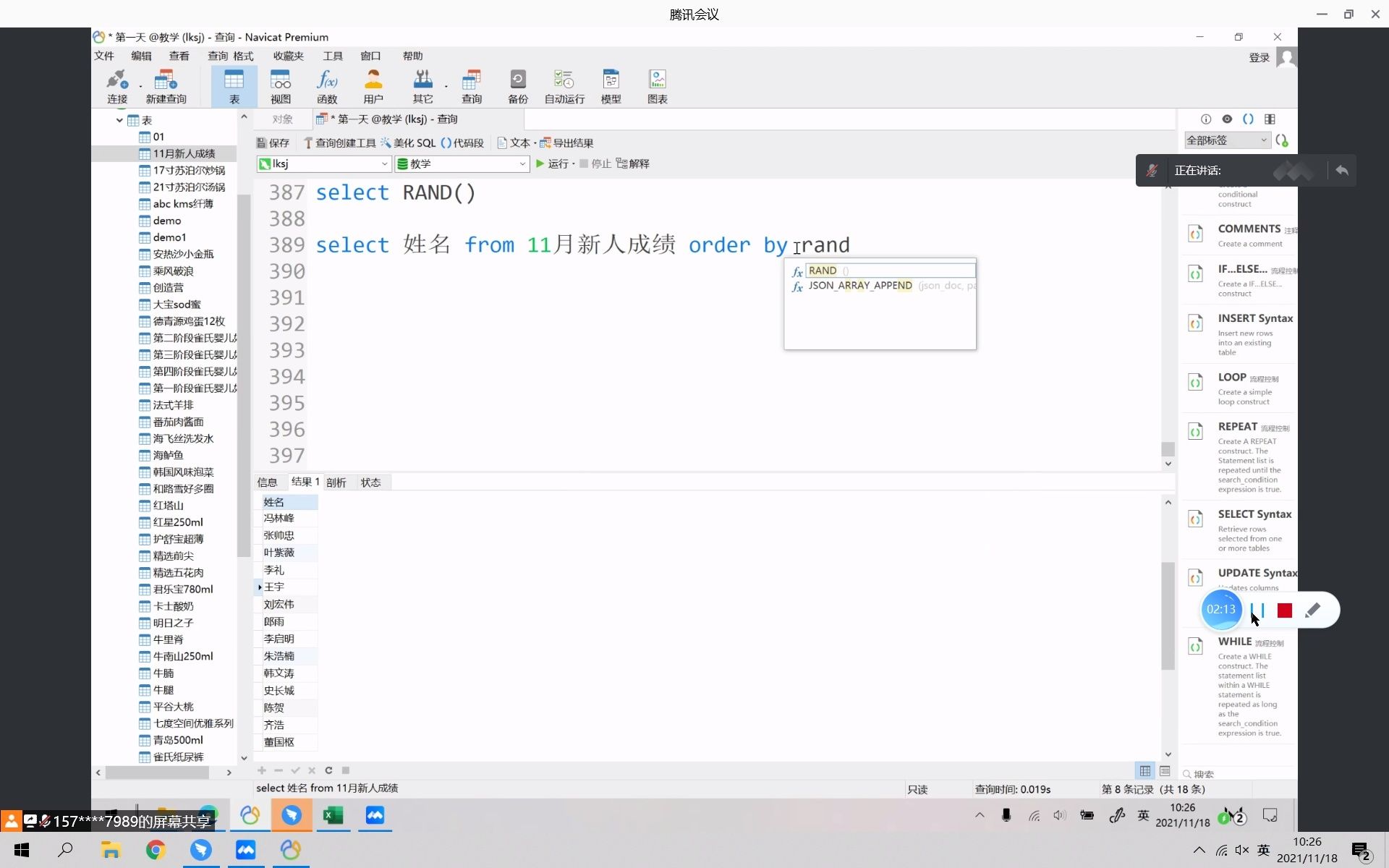Screen dimensions: 1389x868
Task: Open the 收藏夹 menu
Action: click(288, 56)
